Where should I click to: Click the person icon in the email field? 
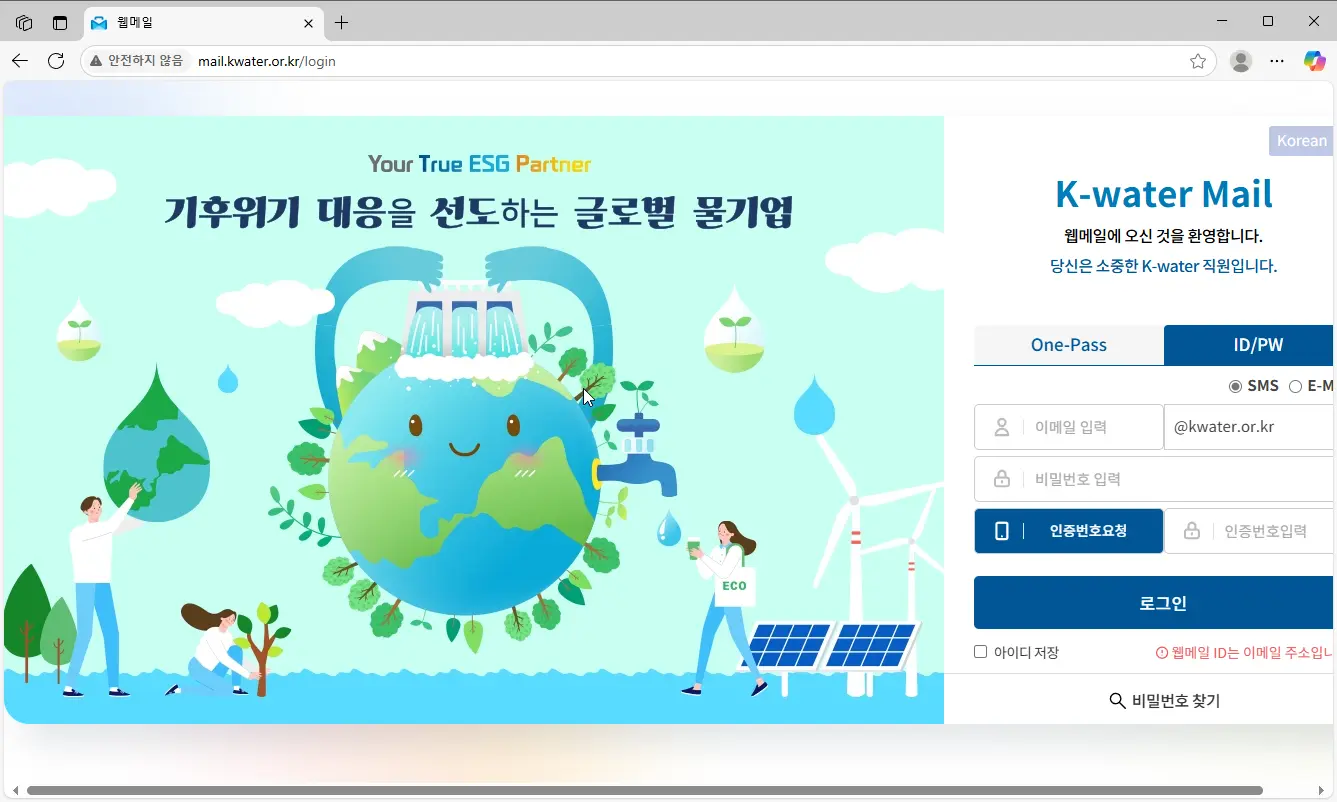click(1001, 427)
